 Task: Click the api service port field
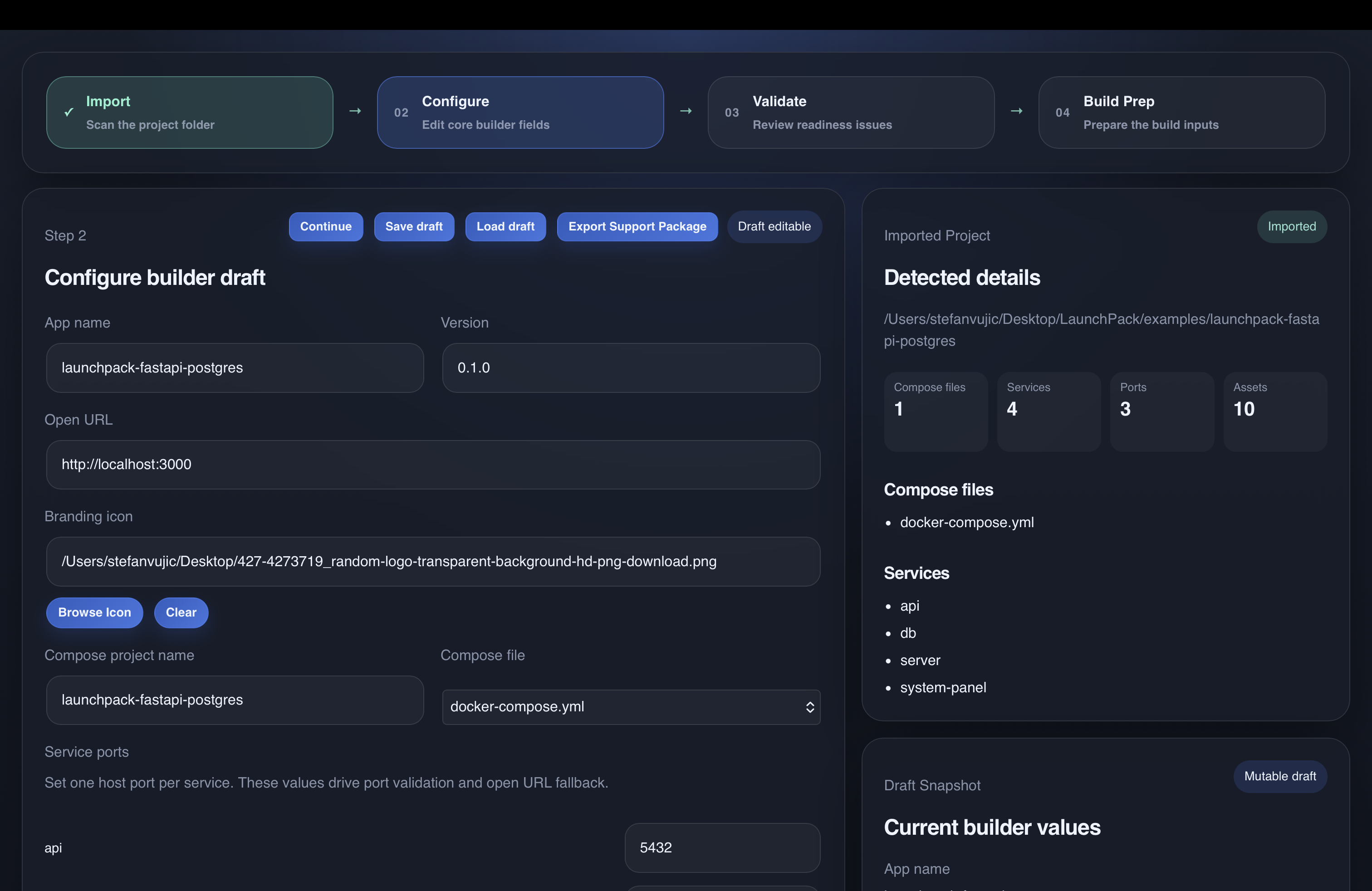tap(722, 847)
